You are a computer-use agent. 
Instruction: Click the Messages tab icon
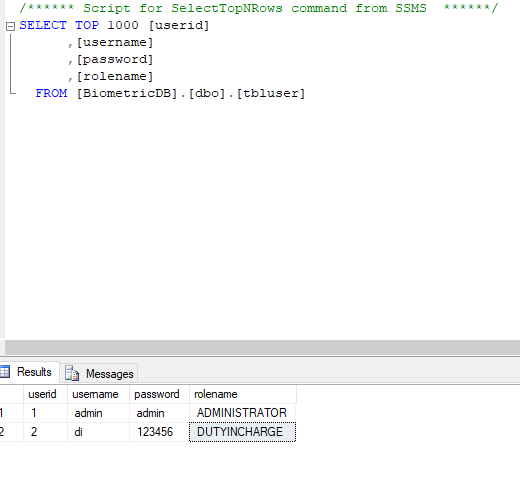pyautogui.click(x=72, y=373)
